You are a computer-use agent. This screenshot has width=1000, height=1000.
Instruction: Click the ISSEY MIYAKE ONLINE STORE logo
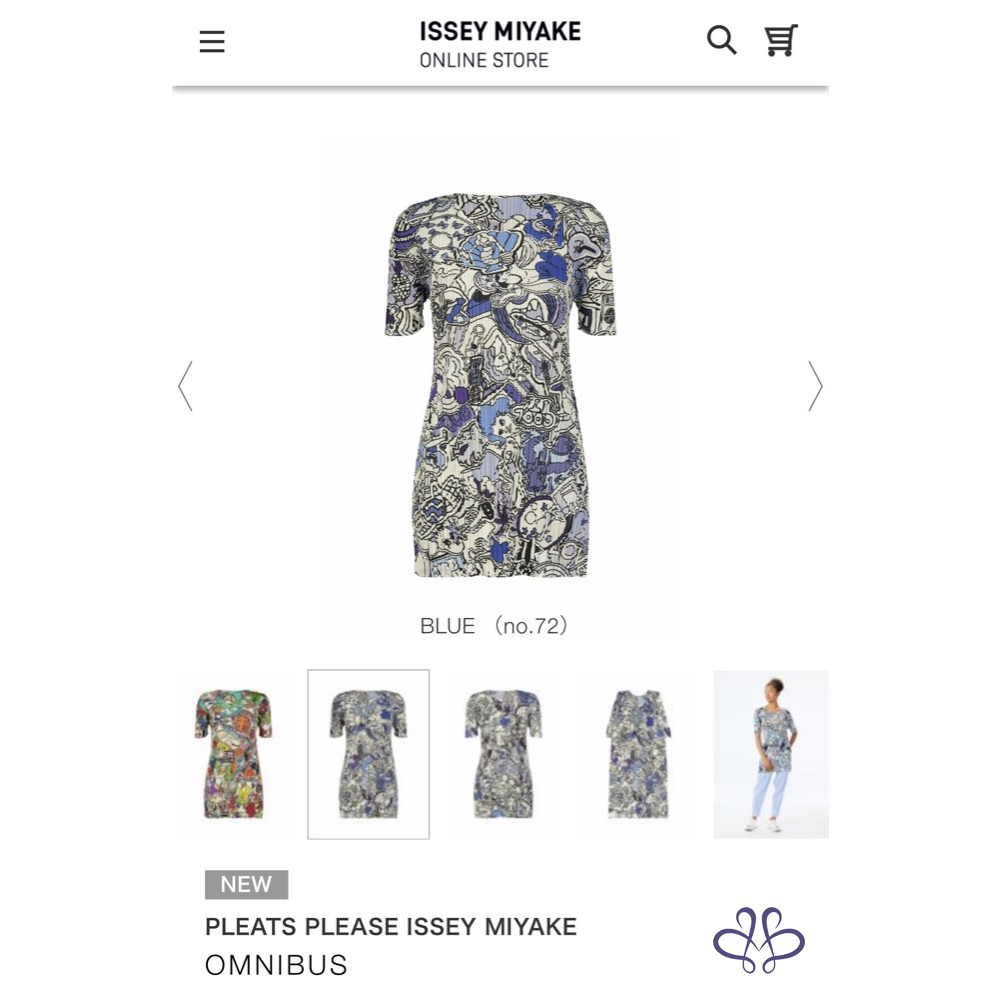point(500,45)
